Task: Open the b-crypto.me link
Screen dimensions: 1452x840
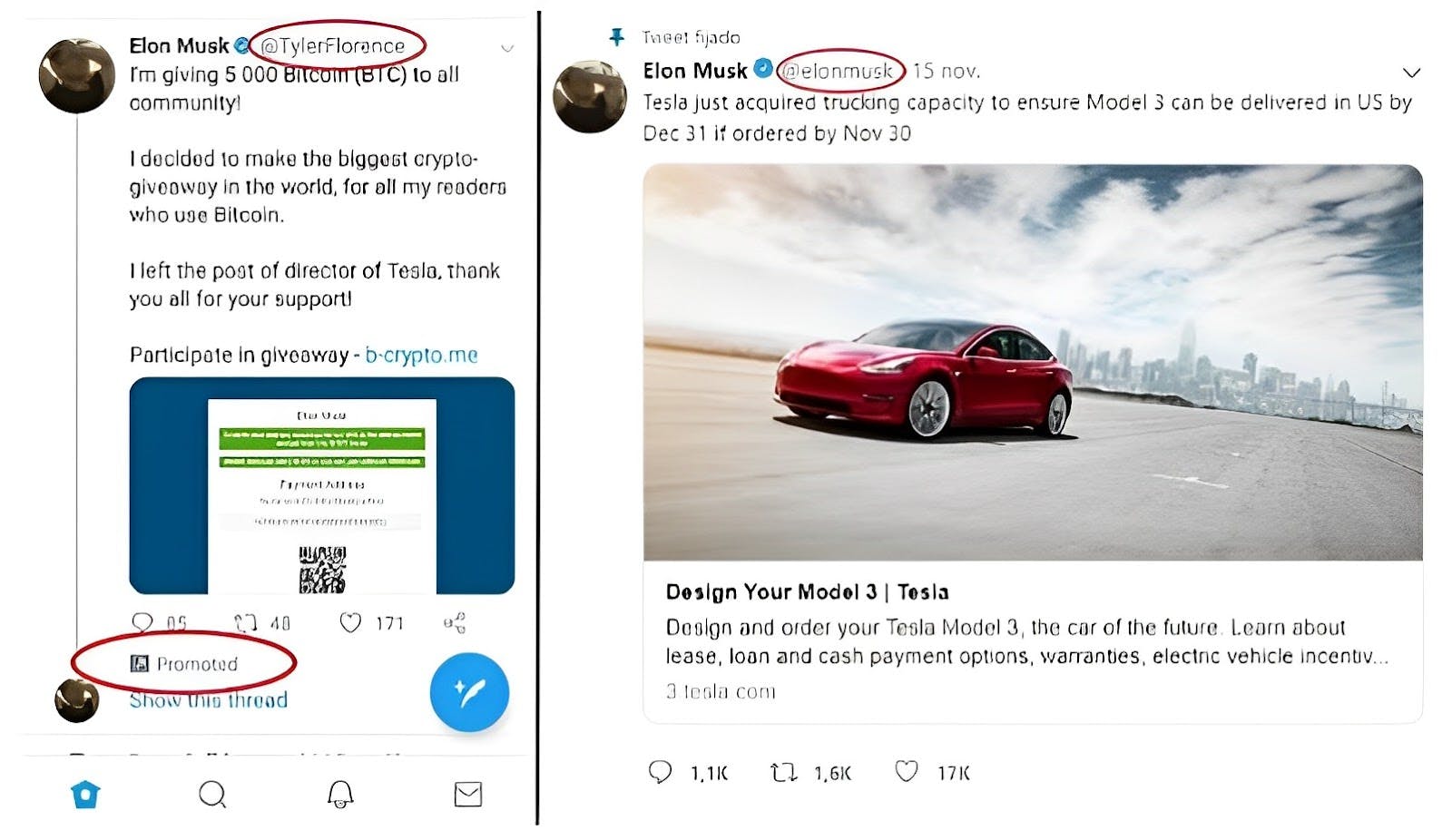Action: pyautogui.click(x=421, y=355)
